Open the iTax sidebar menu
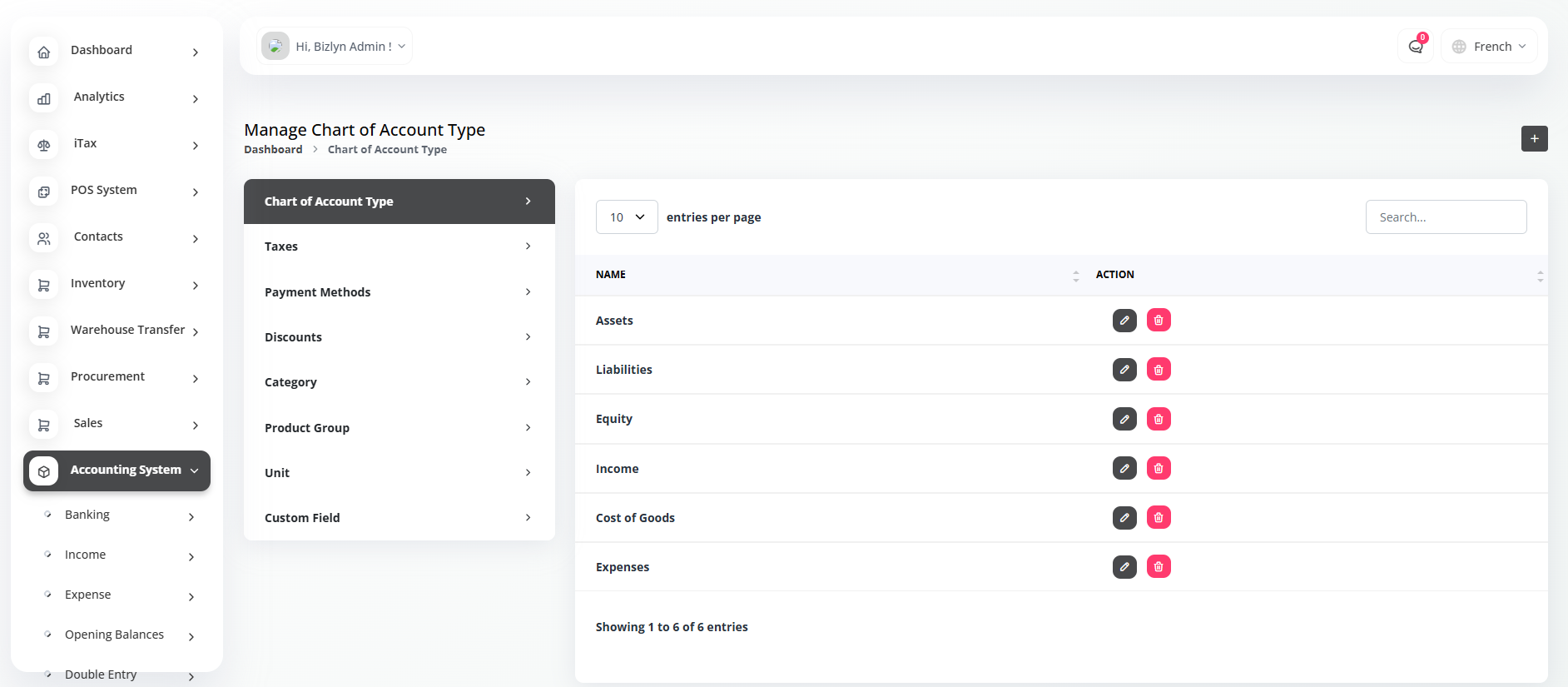The height and width of the screenshot is (687, 1568). [117, 145]
